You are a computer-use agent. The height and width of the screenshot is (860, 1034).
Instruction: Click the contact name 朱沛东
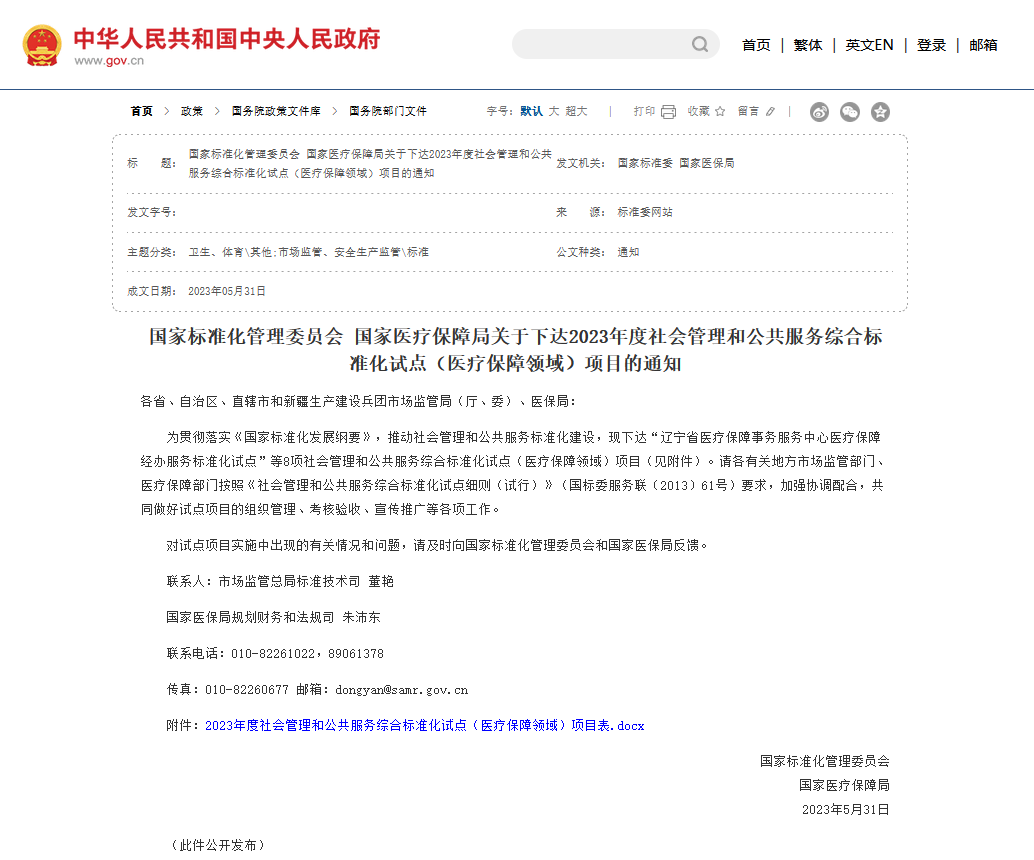tap(361, 617)
